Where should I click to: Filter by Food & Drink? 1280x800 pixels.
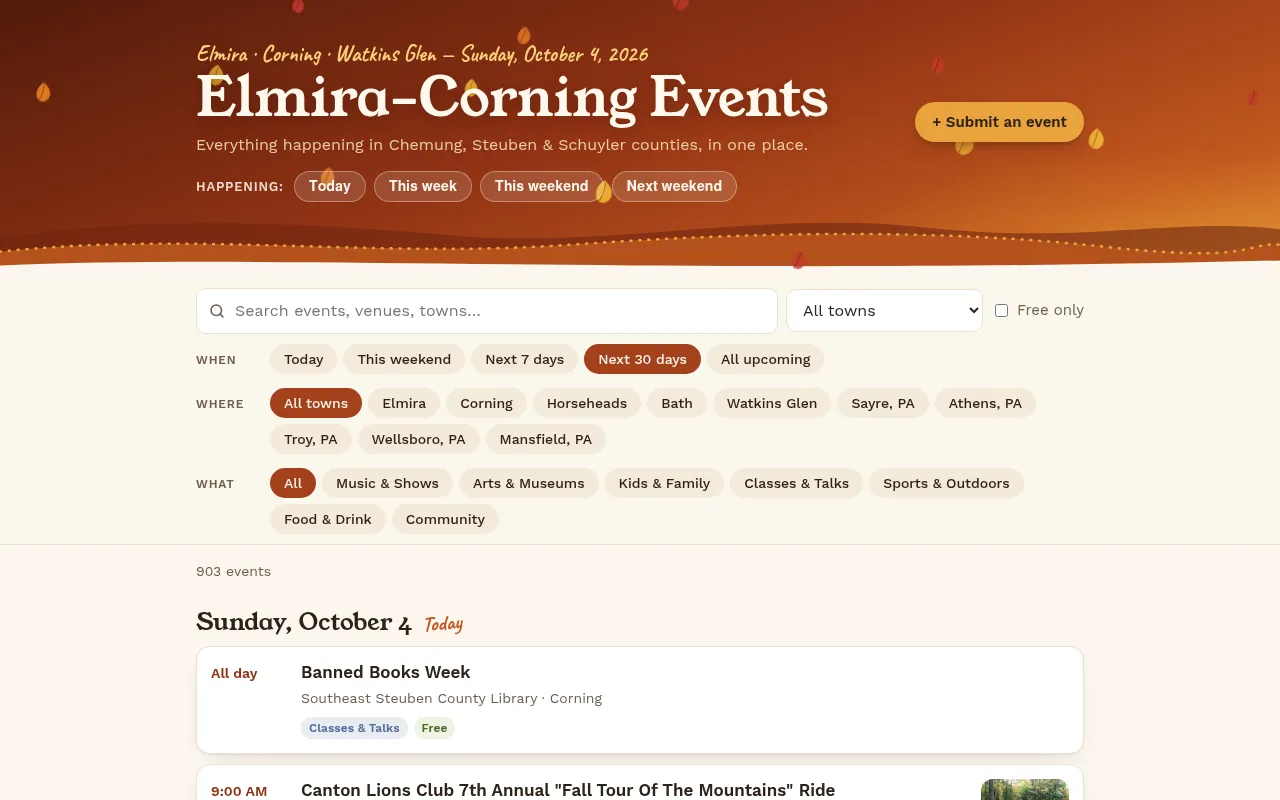[x=328, y=519]
